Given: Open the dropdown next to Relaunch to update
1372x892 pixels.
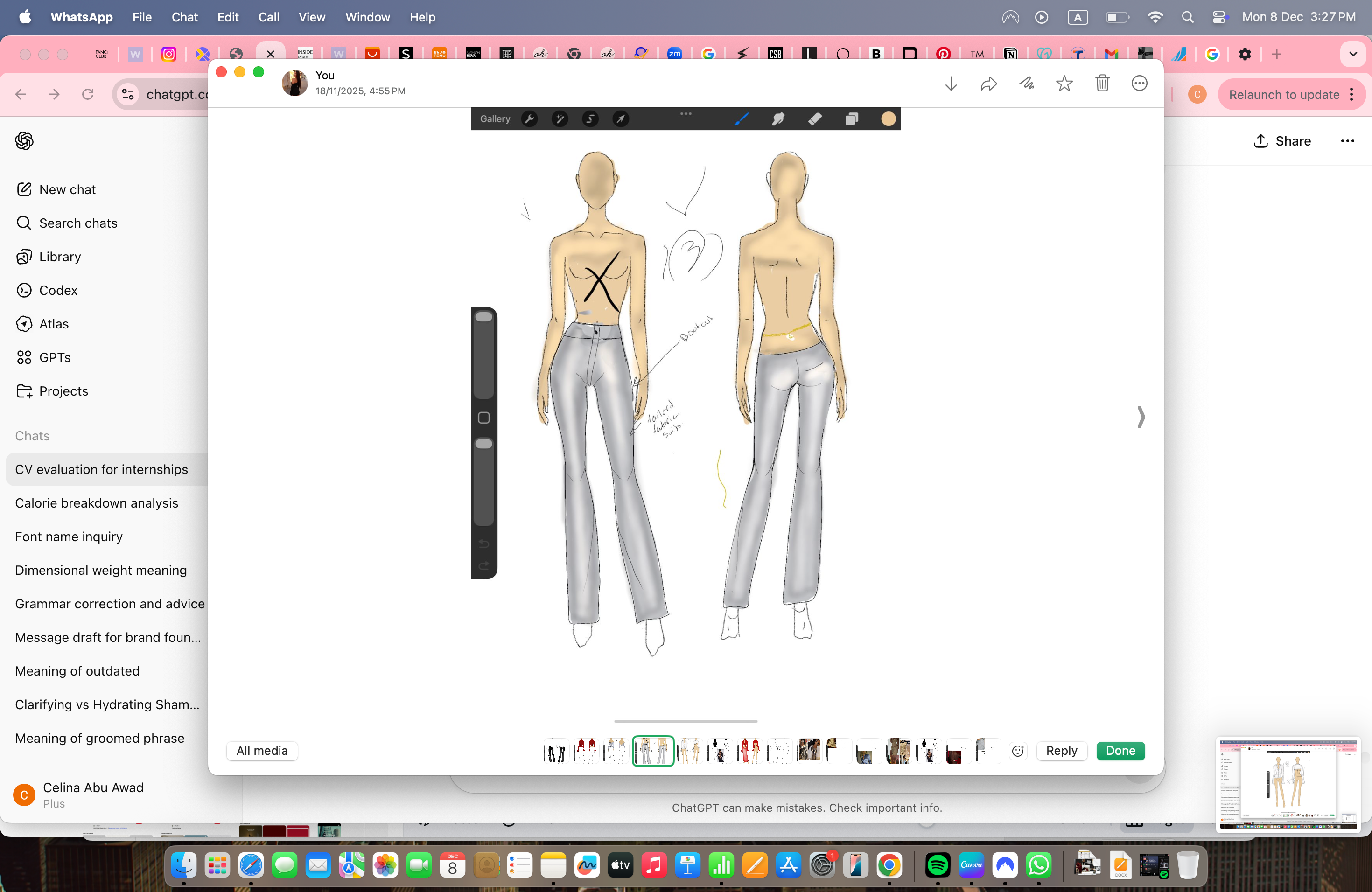Looking at the screenshot, I should (x=1352, y=95).
